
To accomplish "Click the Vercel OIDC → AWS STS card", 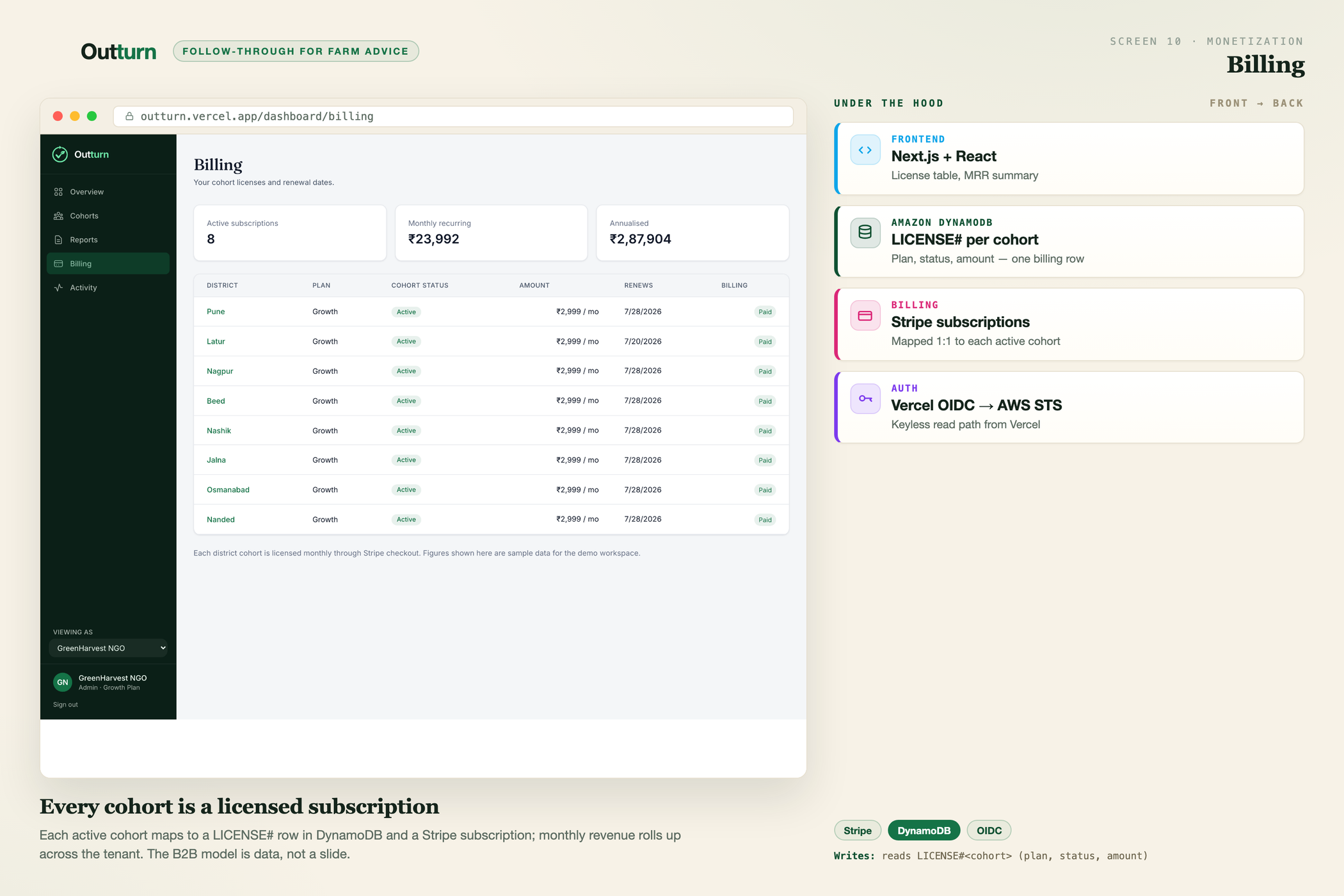I will tap(1069, 407).
